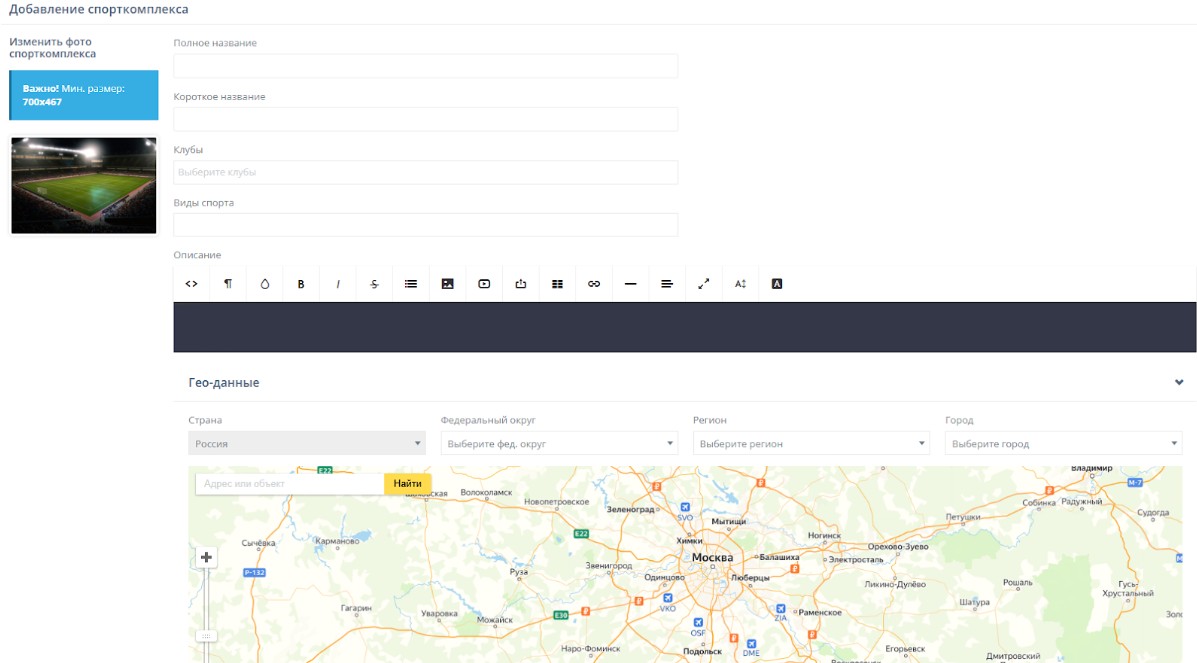Zoom in on the map with plus button

[x=206, y=558]
